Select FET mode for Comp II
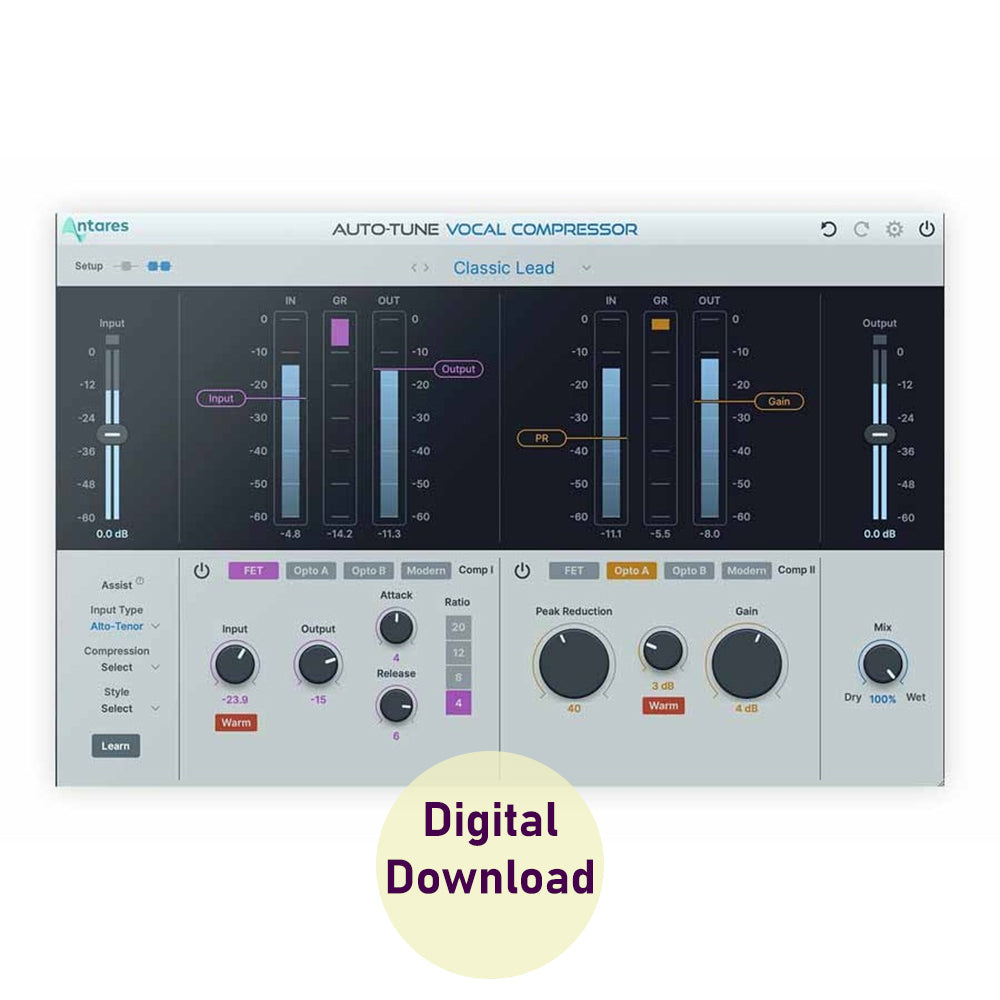1000x1000 pixels. click(574, 570)
